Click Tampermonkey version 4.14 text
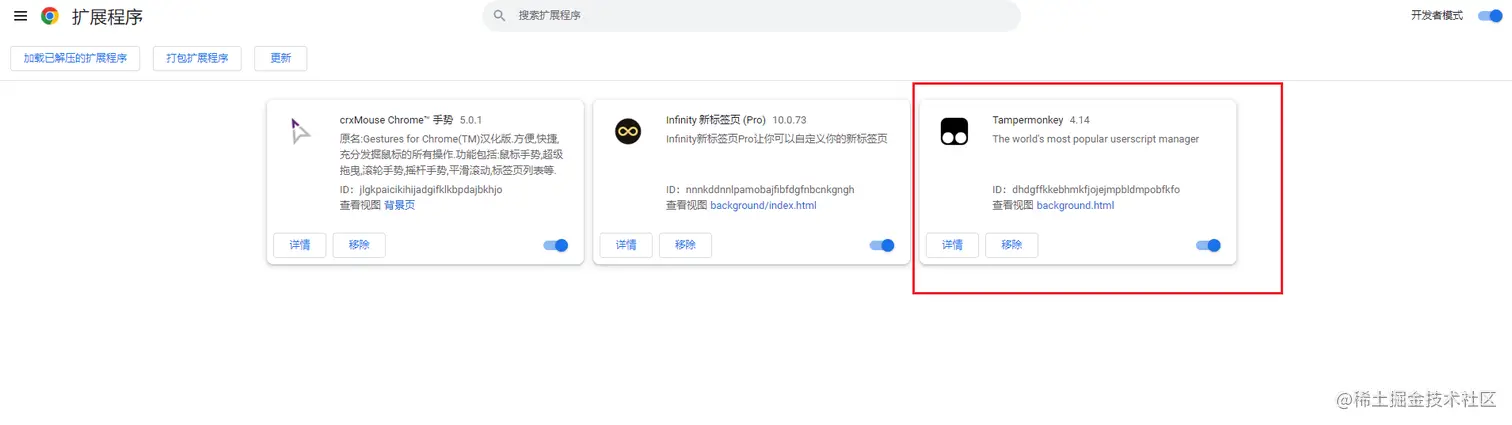Viewport: 1512px width, 425px height. click(1079, 120)
